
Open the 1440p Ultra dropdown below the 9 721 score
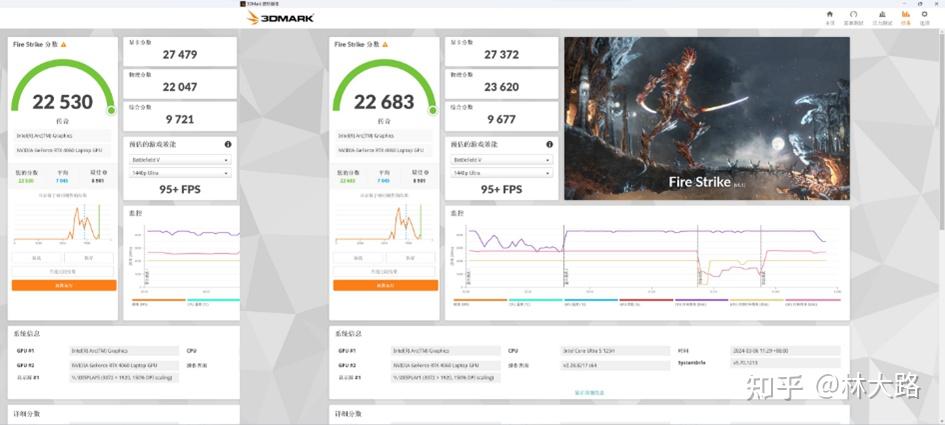(180, 173)
